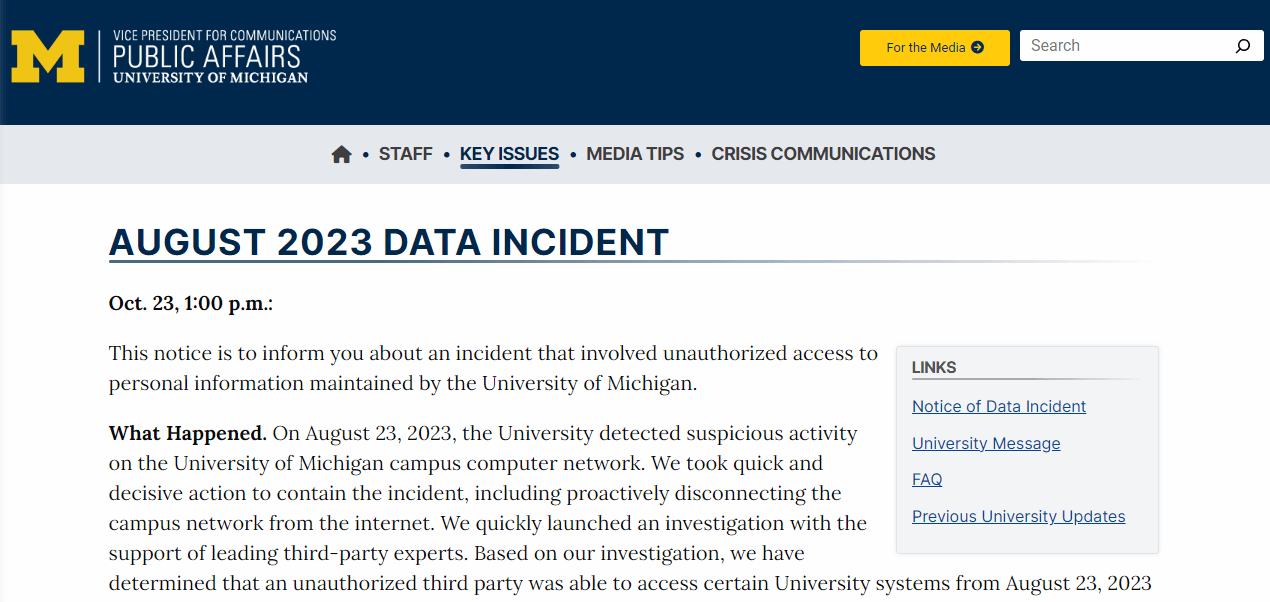Click the paragraph beginning "This notice is"
Image resolution: width=1270 pixels, height=602 pixels.
493,368
